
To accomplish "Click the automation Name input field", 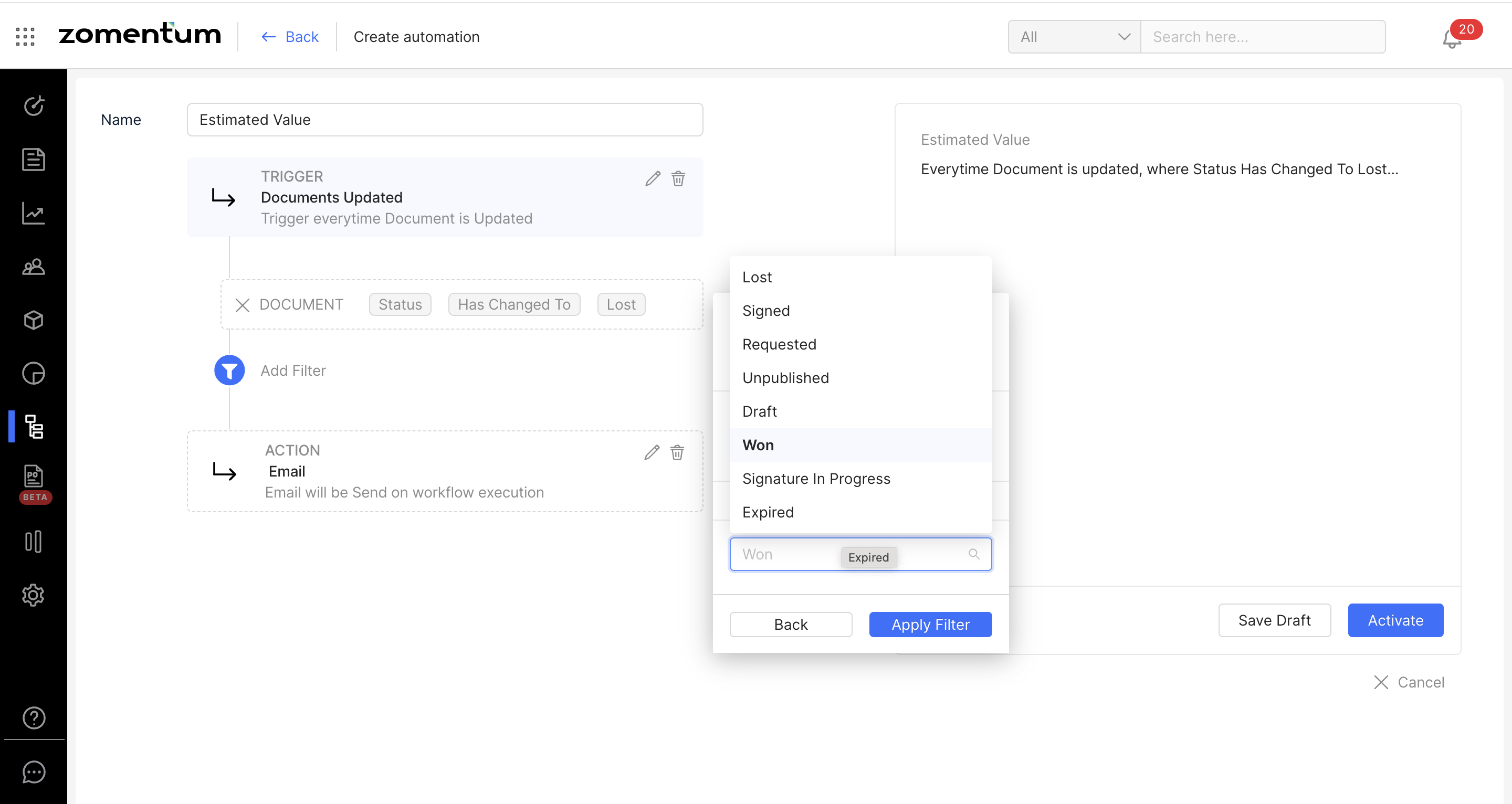I will click(444, 120).
